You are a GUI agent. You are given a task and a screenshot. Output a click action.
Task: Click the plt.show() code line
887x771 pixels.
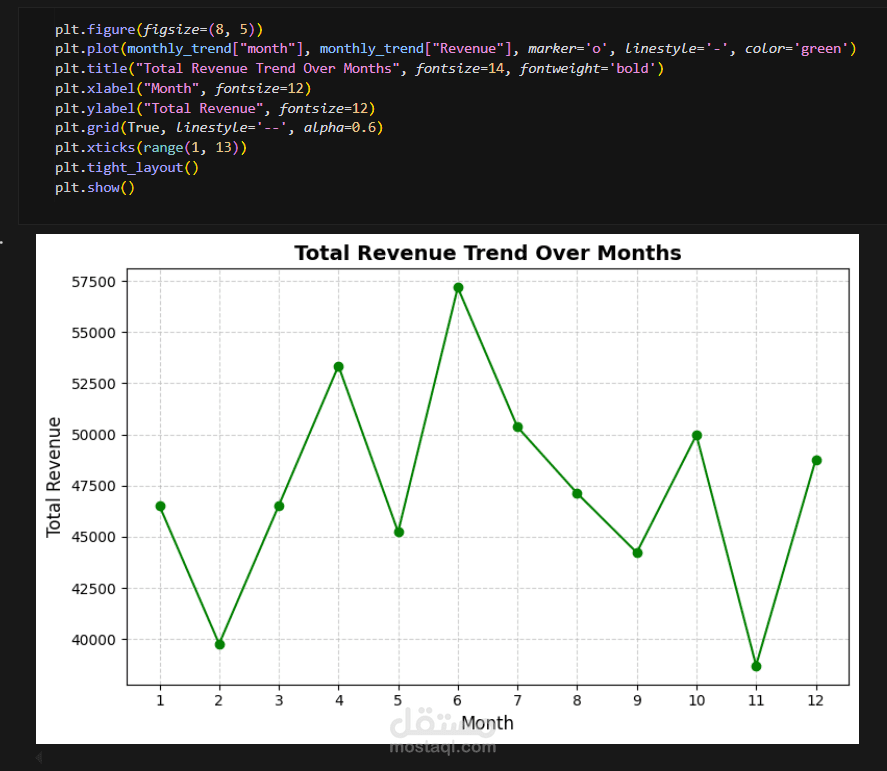click(x=94, y=187)
